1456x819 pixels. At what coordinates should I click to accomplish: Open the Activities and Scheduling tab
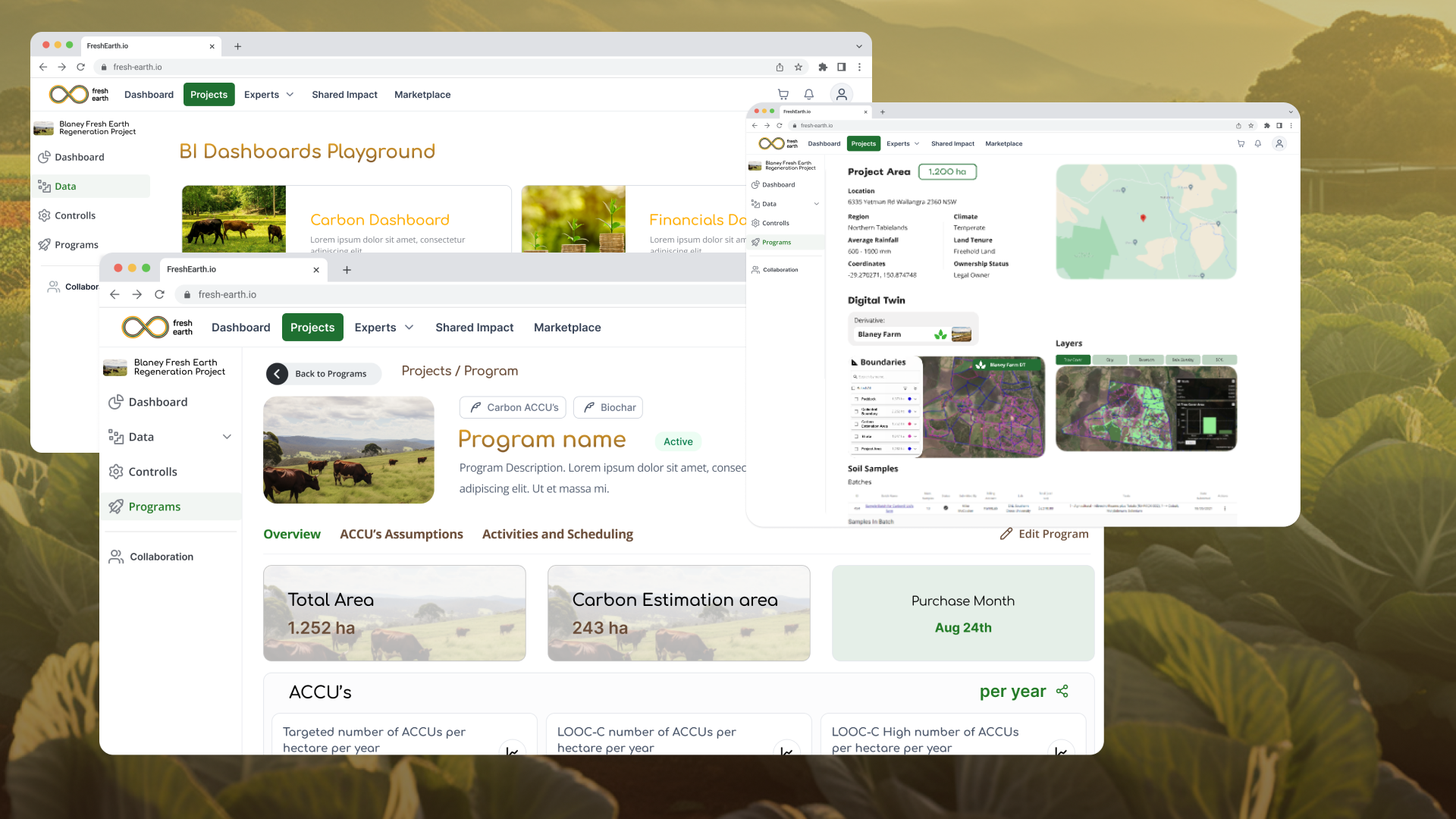click(x=557, y=534)
